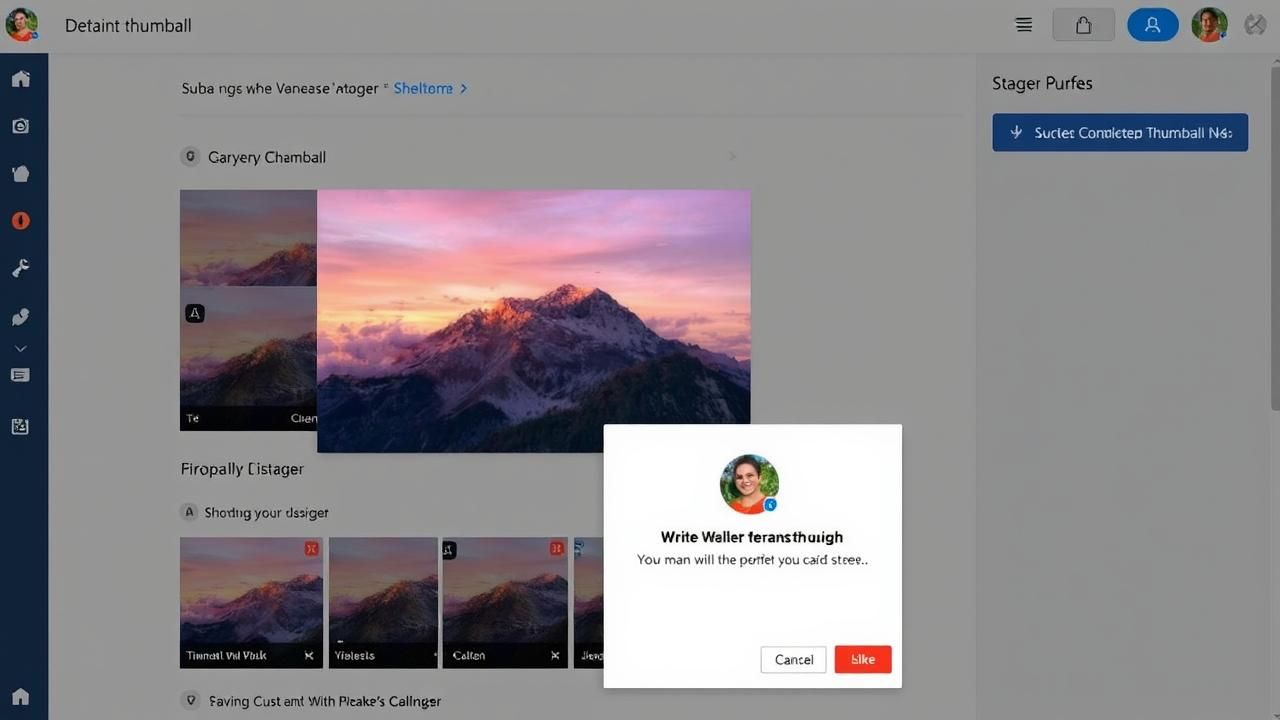The image size is (1280, 720).
Task: Open the wrench tools icon in sidebar
Action: [x=21, y=268]
